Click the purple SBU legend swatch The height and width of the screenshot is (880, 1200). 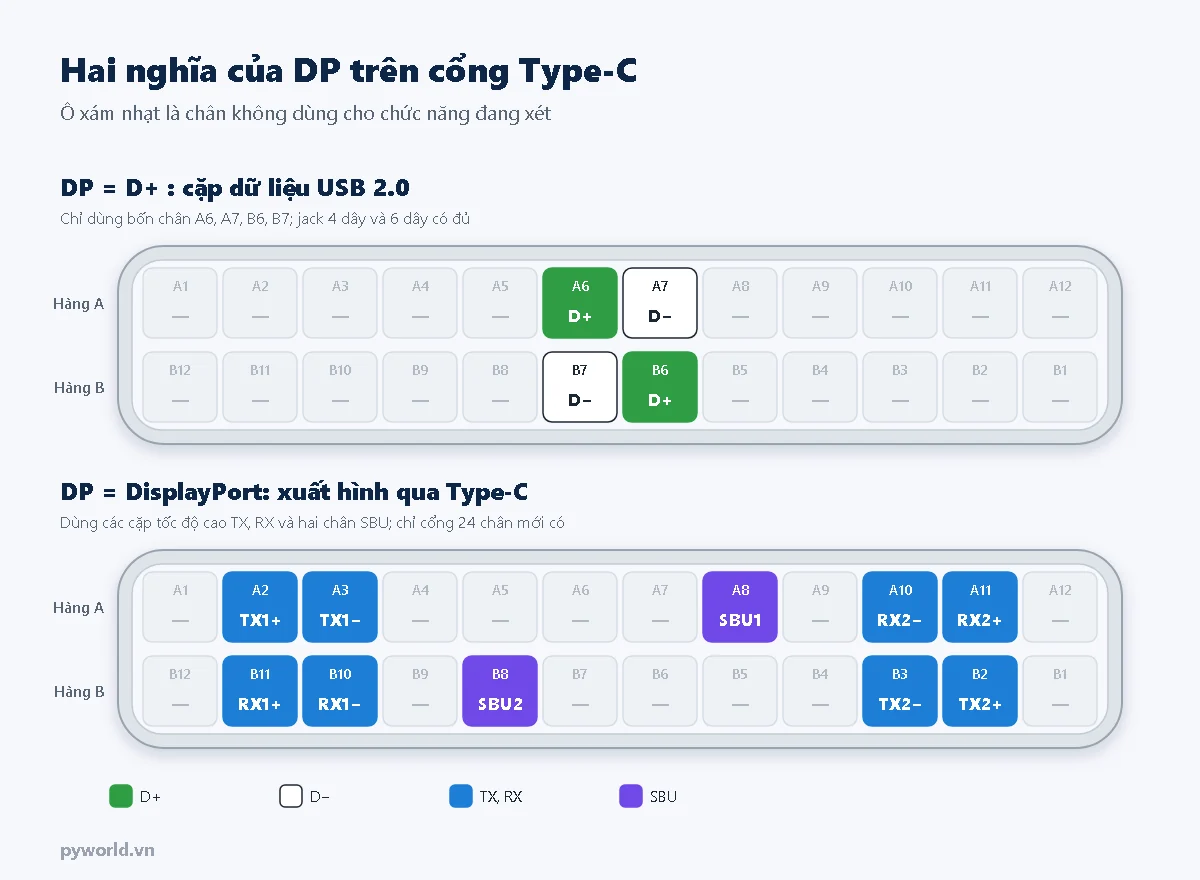click(x=631, y=796)
